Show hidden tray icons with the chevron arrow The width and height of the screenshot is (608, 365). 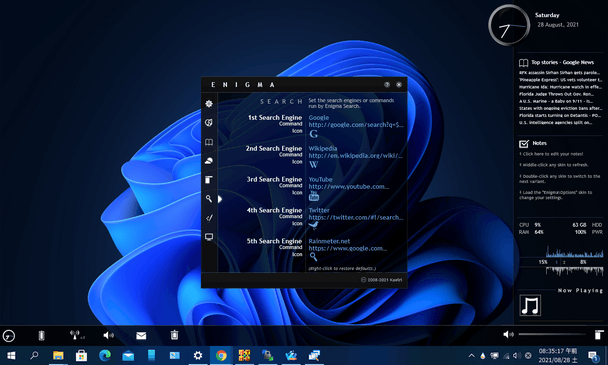click(x=472, y=355)
